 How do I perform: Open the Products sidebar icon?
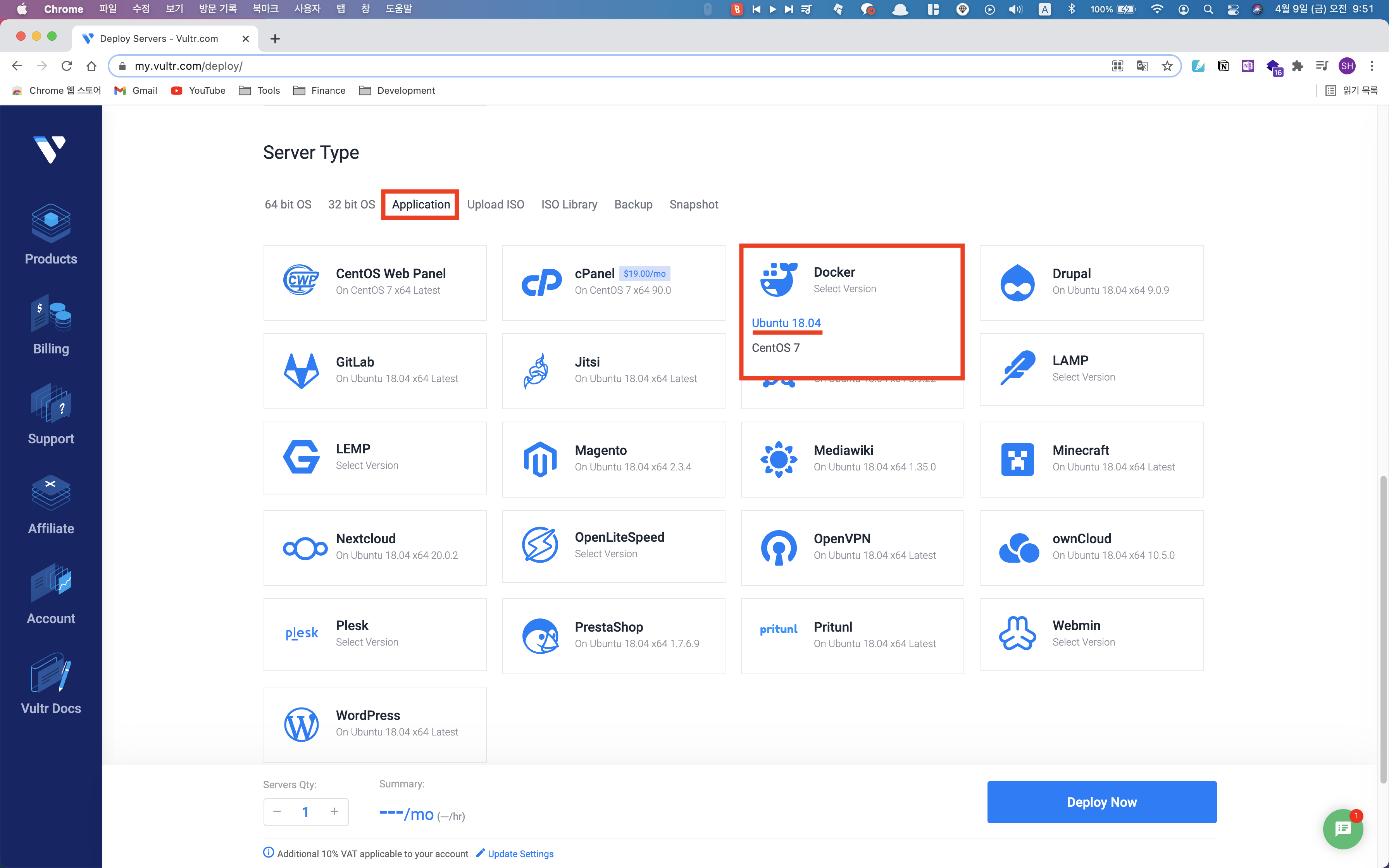(x=51, y=223)
